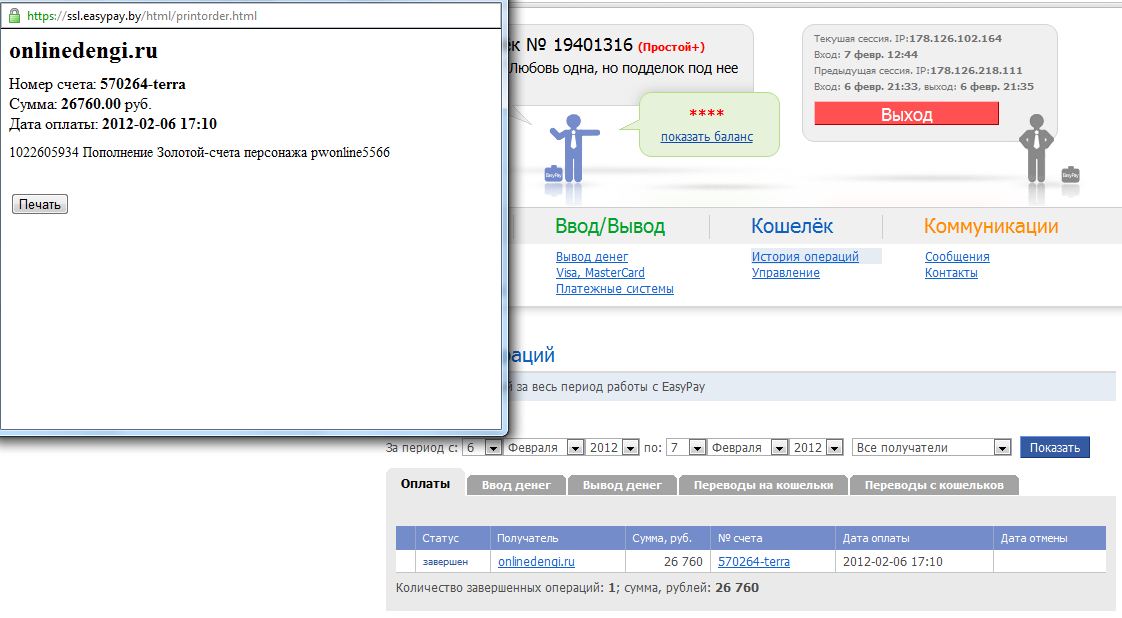This screenshot has width=1122, height=618.
Task: Click the green SSL padlock icon in popup
Action: click(x=14, y=15)
